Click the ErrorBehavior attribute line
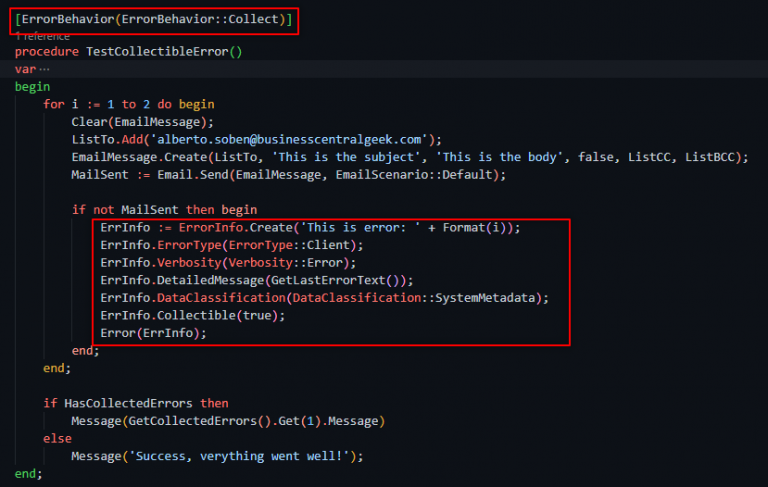The image size is (768, 487). 153,19
